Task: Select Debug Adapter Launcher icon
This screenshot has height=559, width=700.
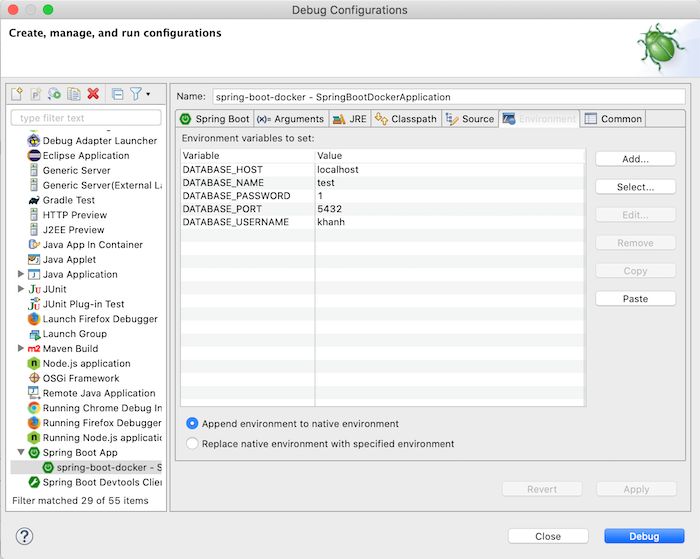Action: 34,141
